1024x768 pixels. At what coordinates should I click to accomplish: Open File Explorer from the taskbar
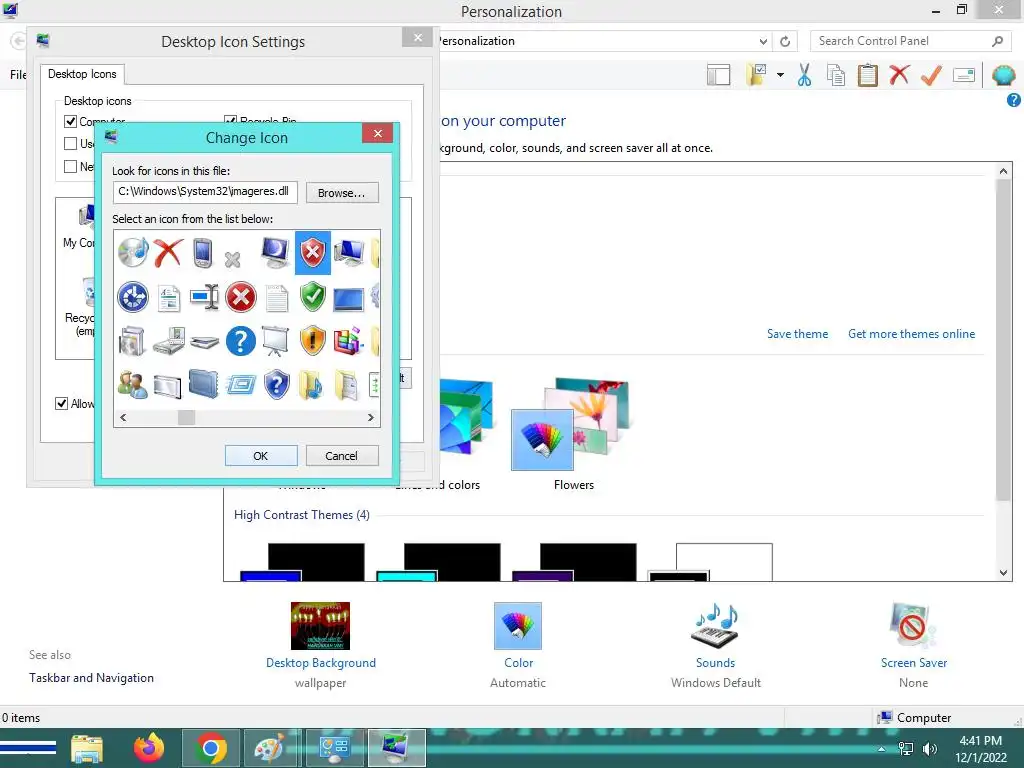coord(87,748)
